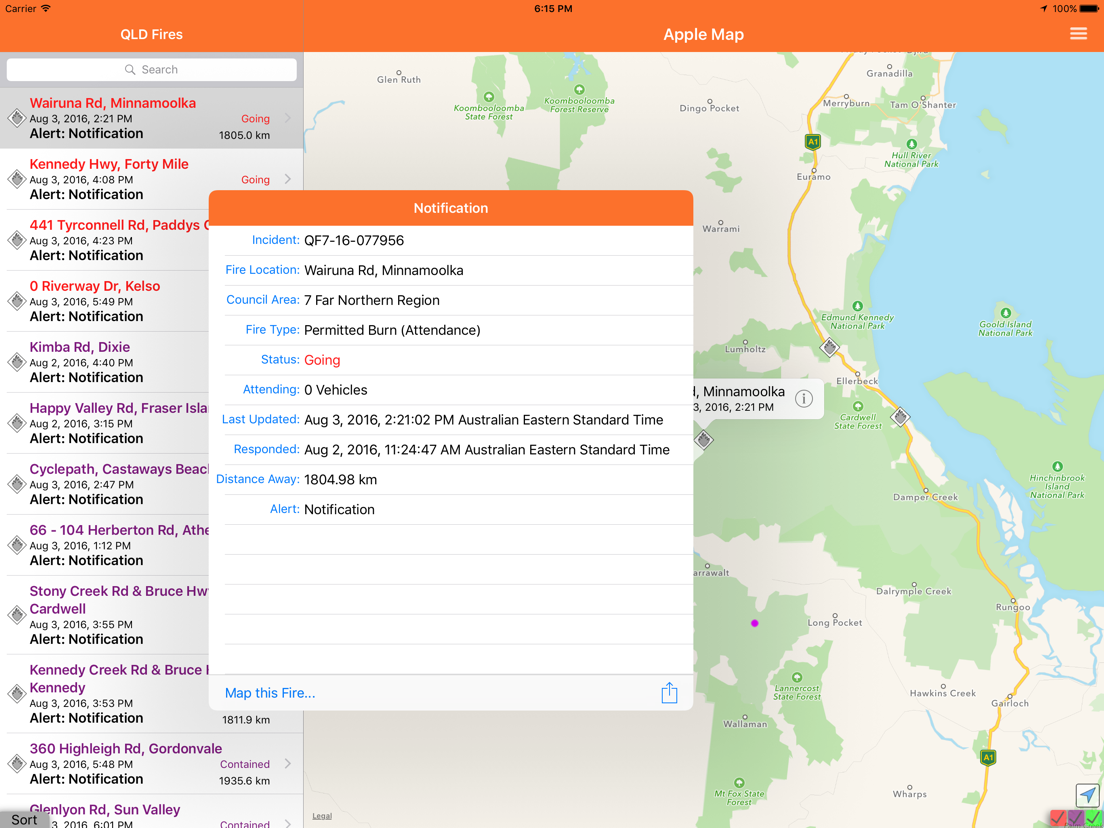Tap the Fire Type value Permitted Burn (Attendance)
Viewport: 1104px width, 828px height.
(392, 330)
